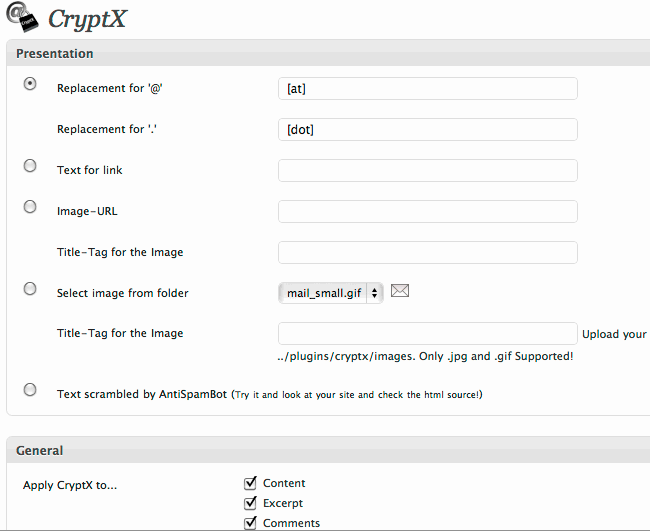Viewport: 650px width, 531px height.
Task: Focus the "Replacement for '.'" field containing [dot]
Action: [x=428, y=129]
